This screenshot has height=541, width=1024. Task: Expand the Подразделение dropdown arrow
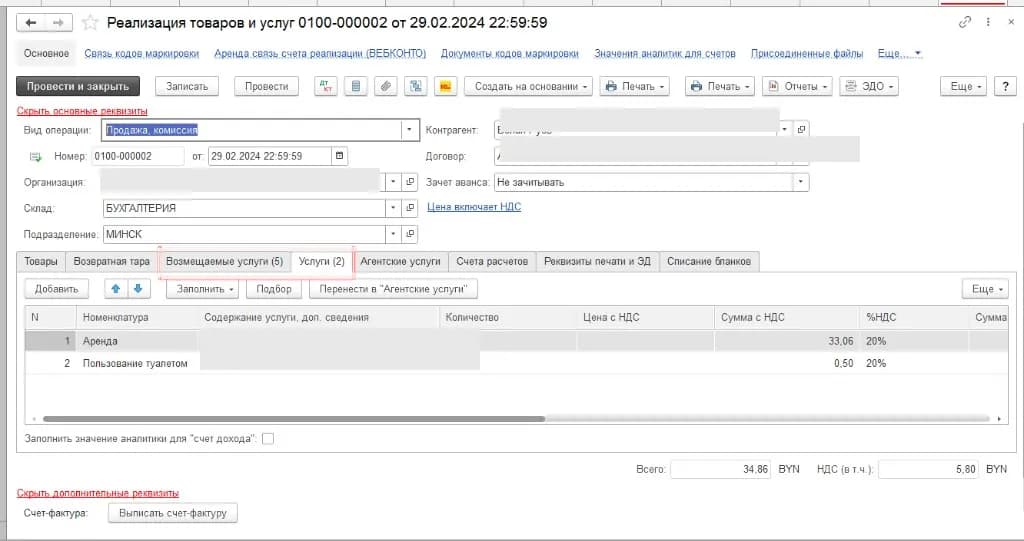tap(393, 234)
